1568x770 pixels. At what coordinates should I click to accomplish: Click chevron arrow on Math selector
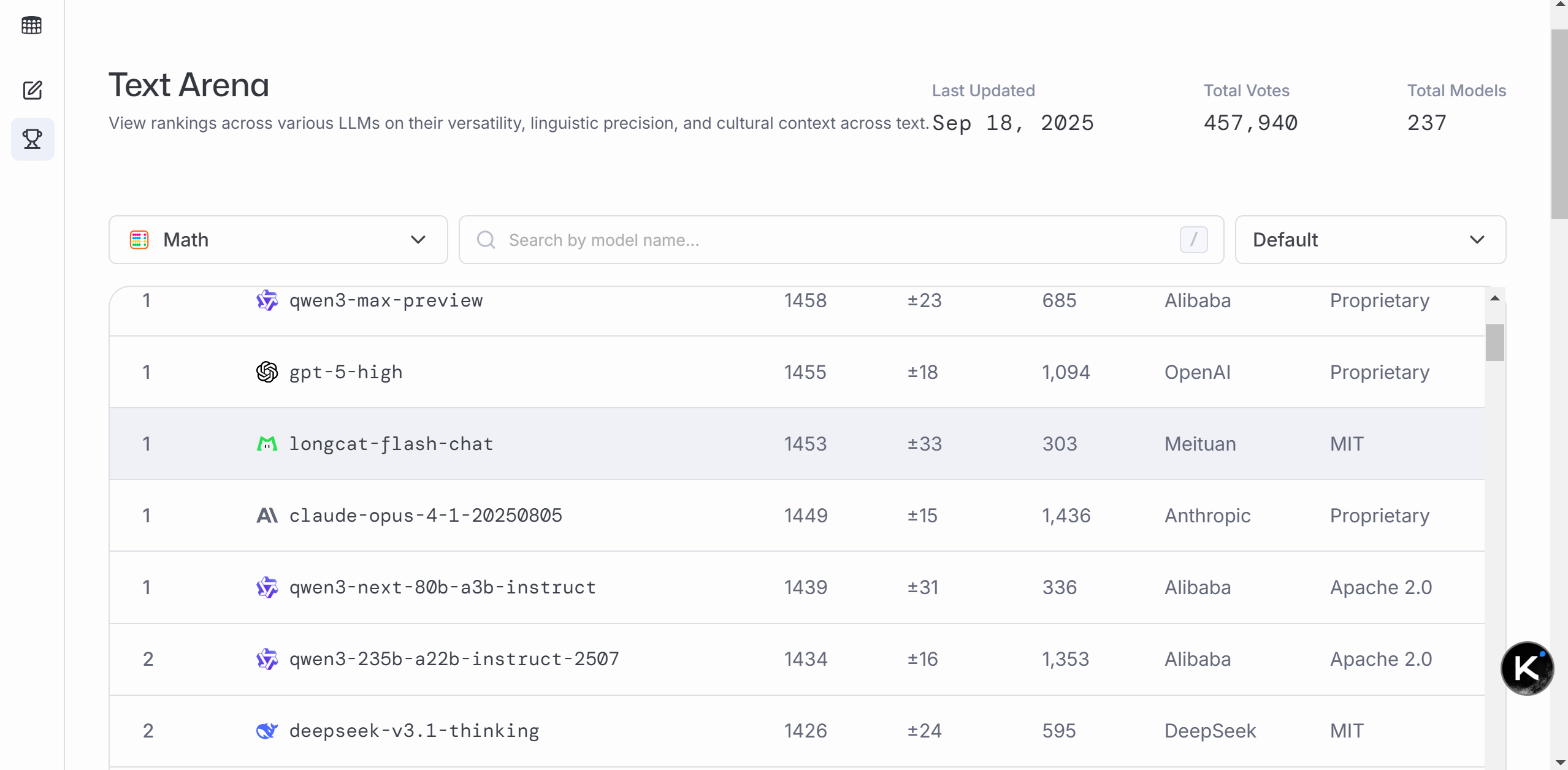pos(418,240)
